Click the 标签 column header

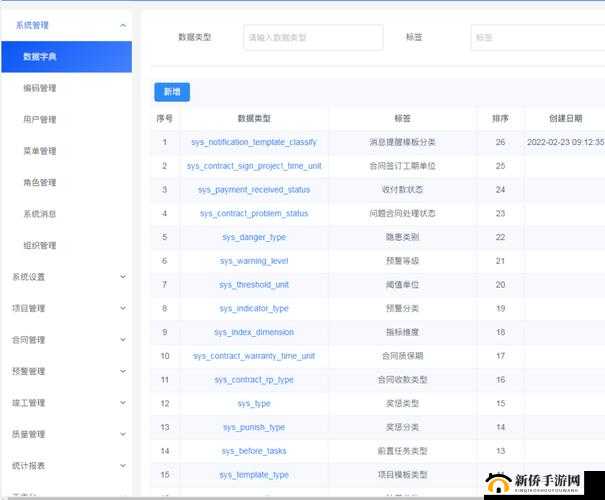tap(402, 118)
